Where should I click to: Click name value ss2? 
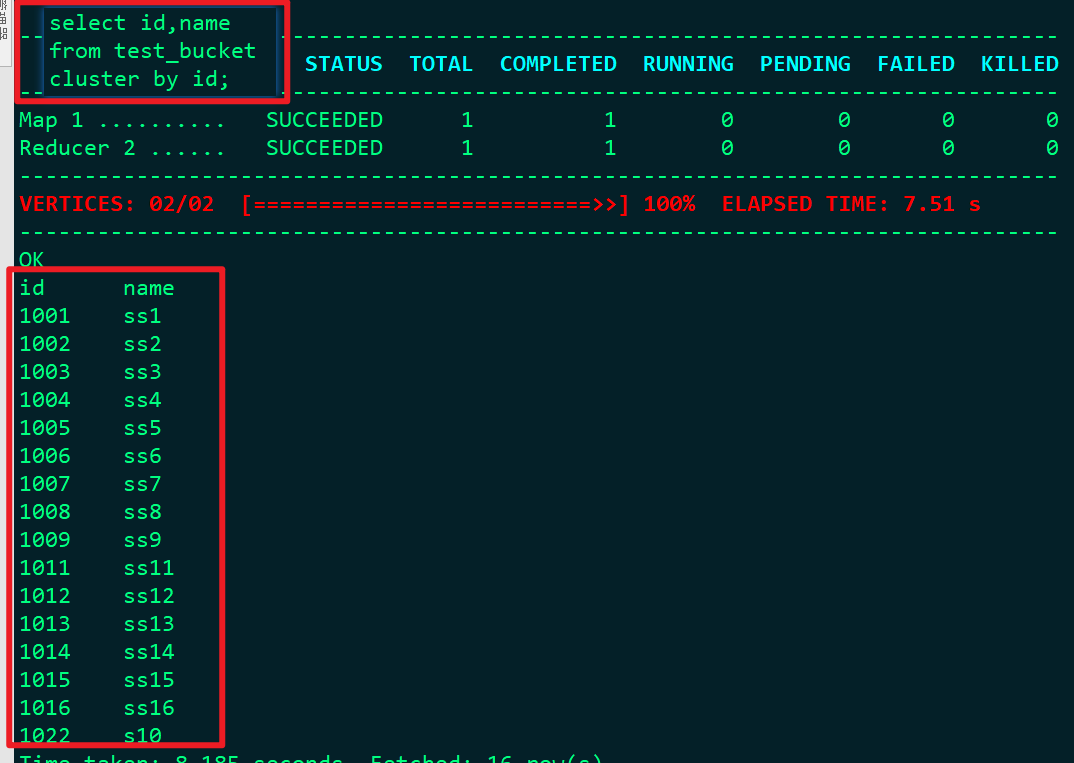click(142, 344)
